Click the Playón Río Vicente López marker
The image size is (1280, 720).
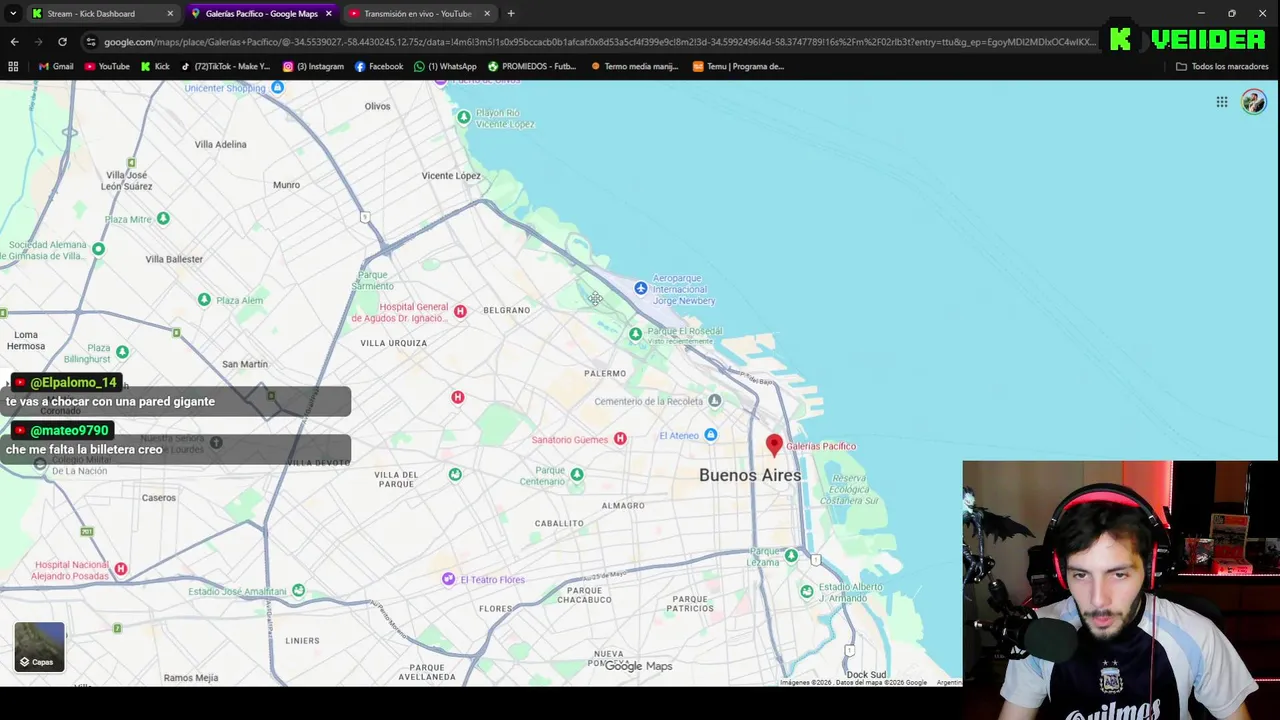463,117
